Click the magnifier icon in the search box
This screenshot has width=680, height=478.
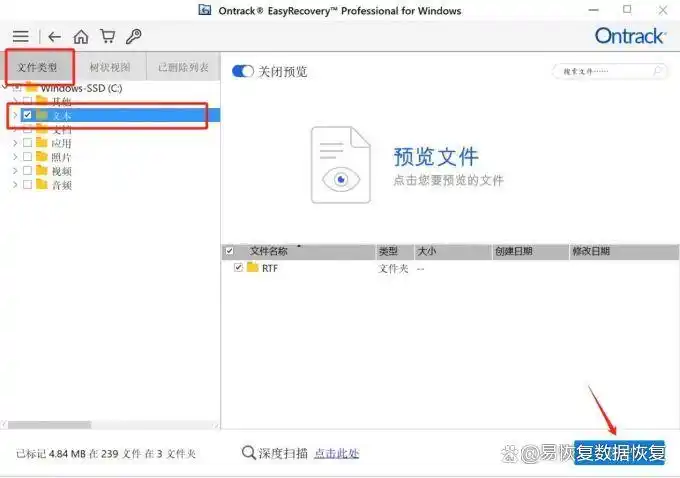[x=657, y=71]
